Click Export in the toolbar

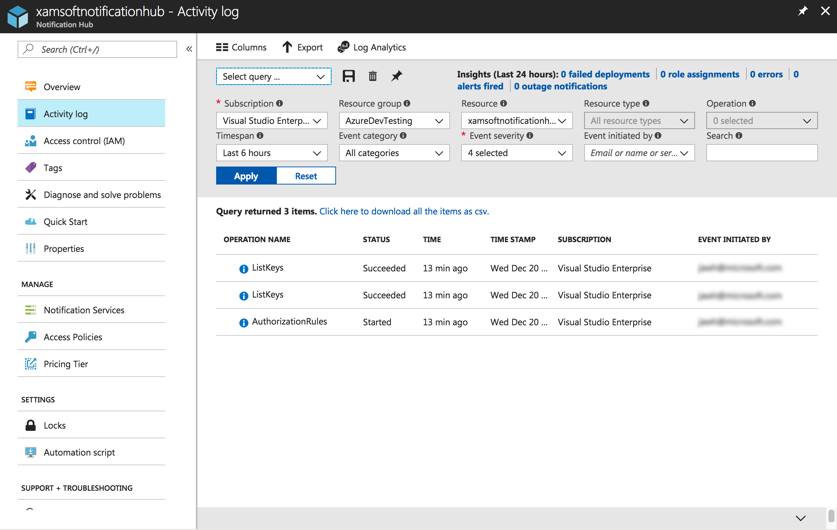(302, 47)
